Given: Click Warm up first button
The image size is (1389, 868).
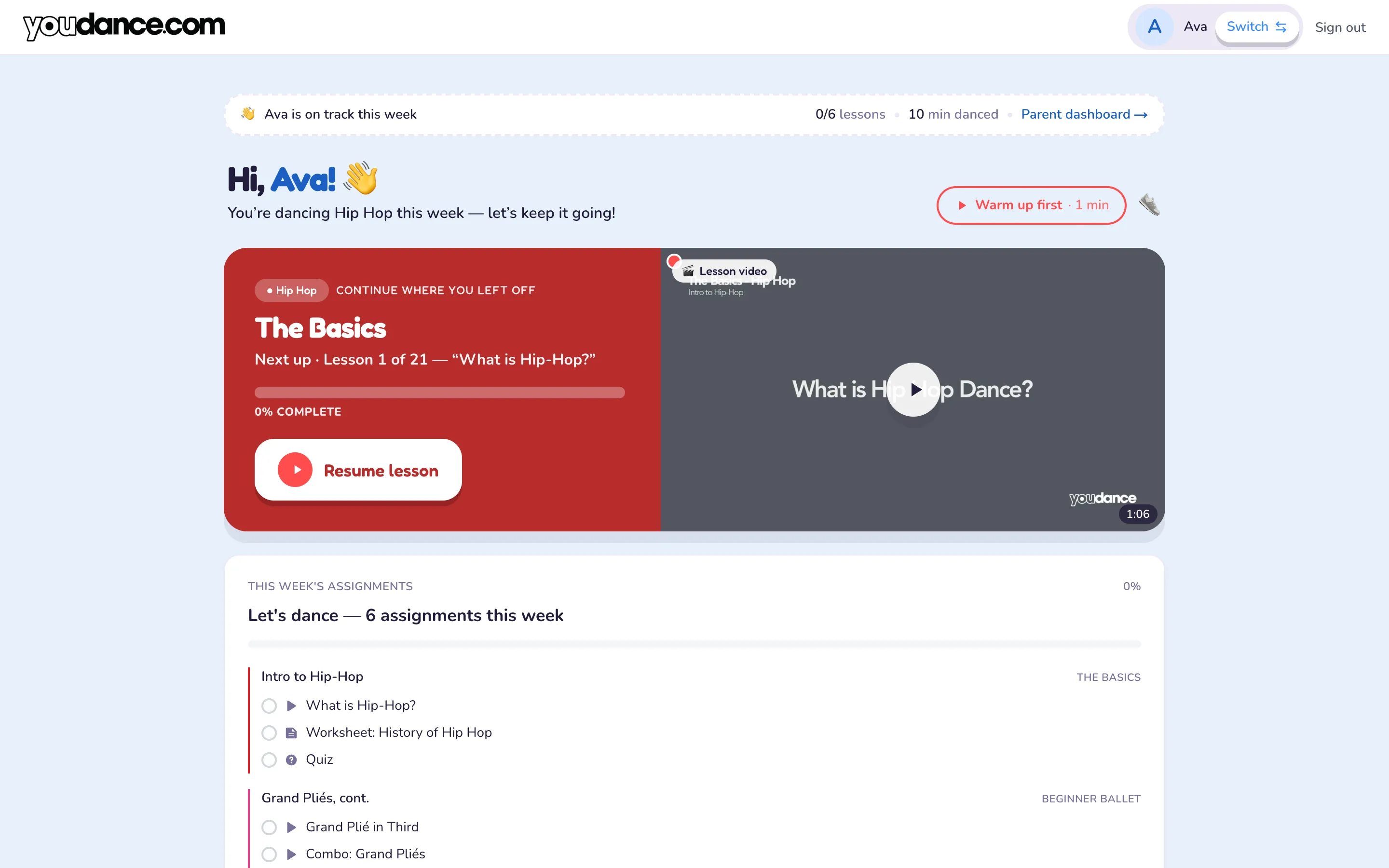Looking at the screenshot, I should coord(1031,205).
